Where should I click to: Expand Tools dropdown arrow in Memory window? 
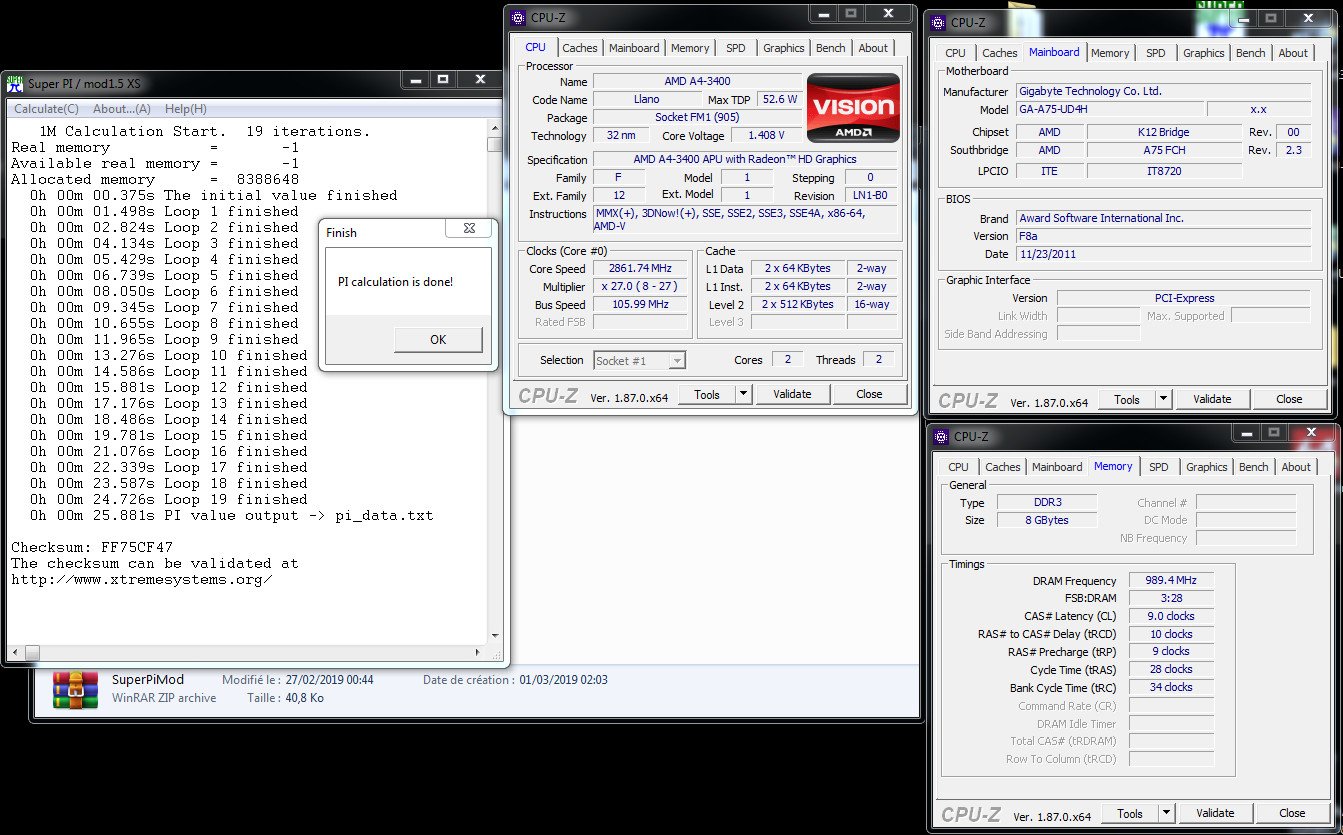1166,813
